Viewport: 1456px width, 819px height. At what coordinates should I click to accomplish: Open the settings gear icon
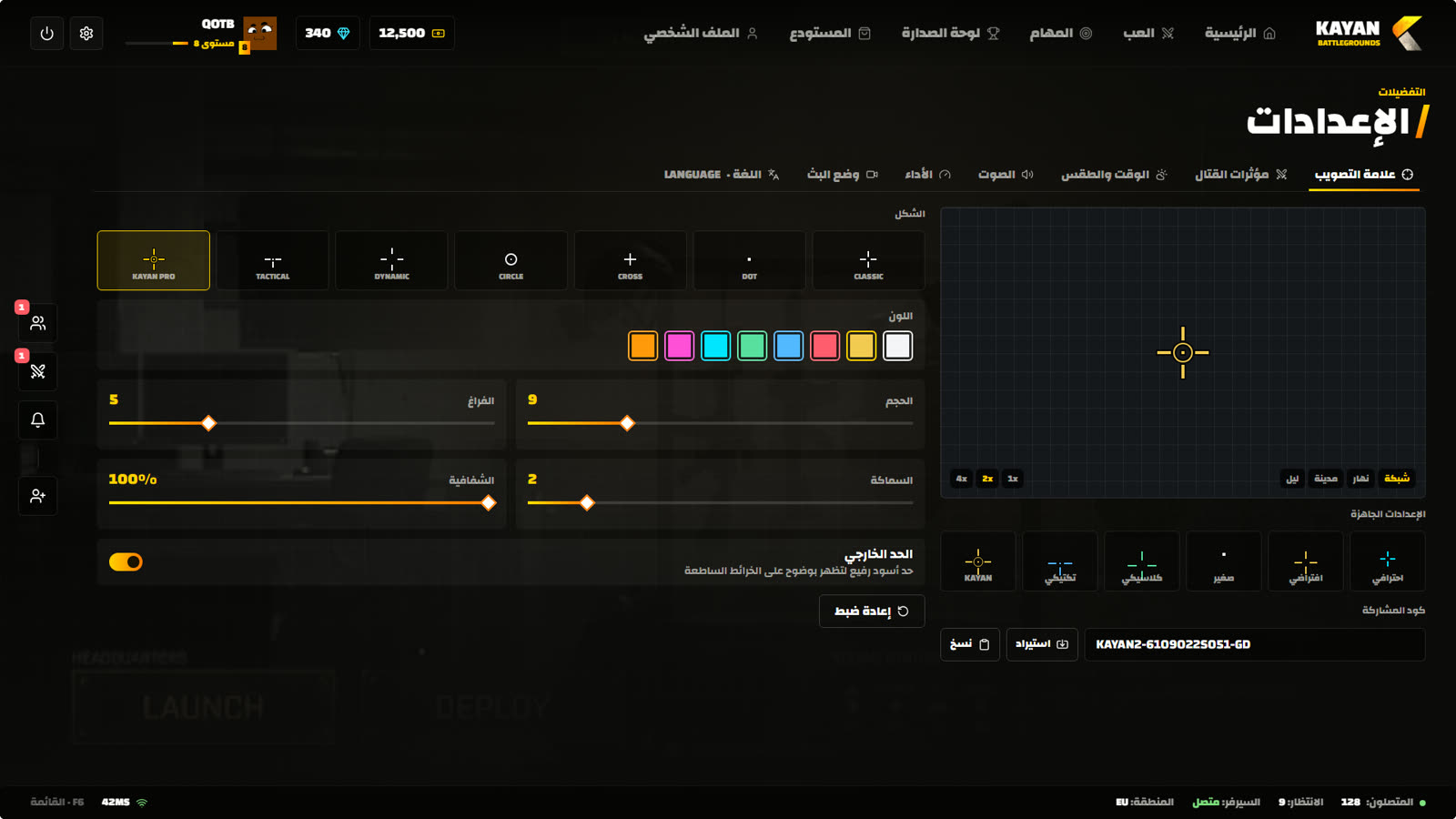[86, 34]
